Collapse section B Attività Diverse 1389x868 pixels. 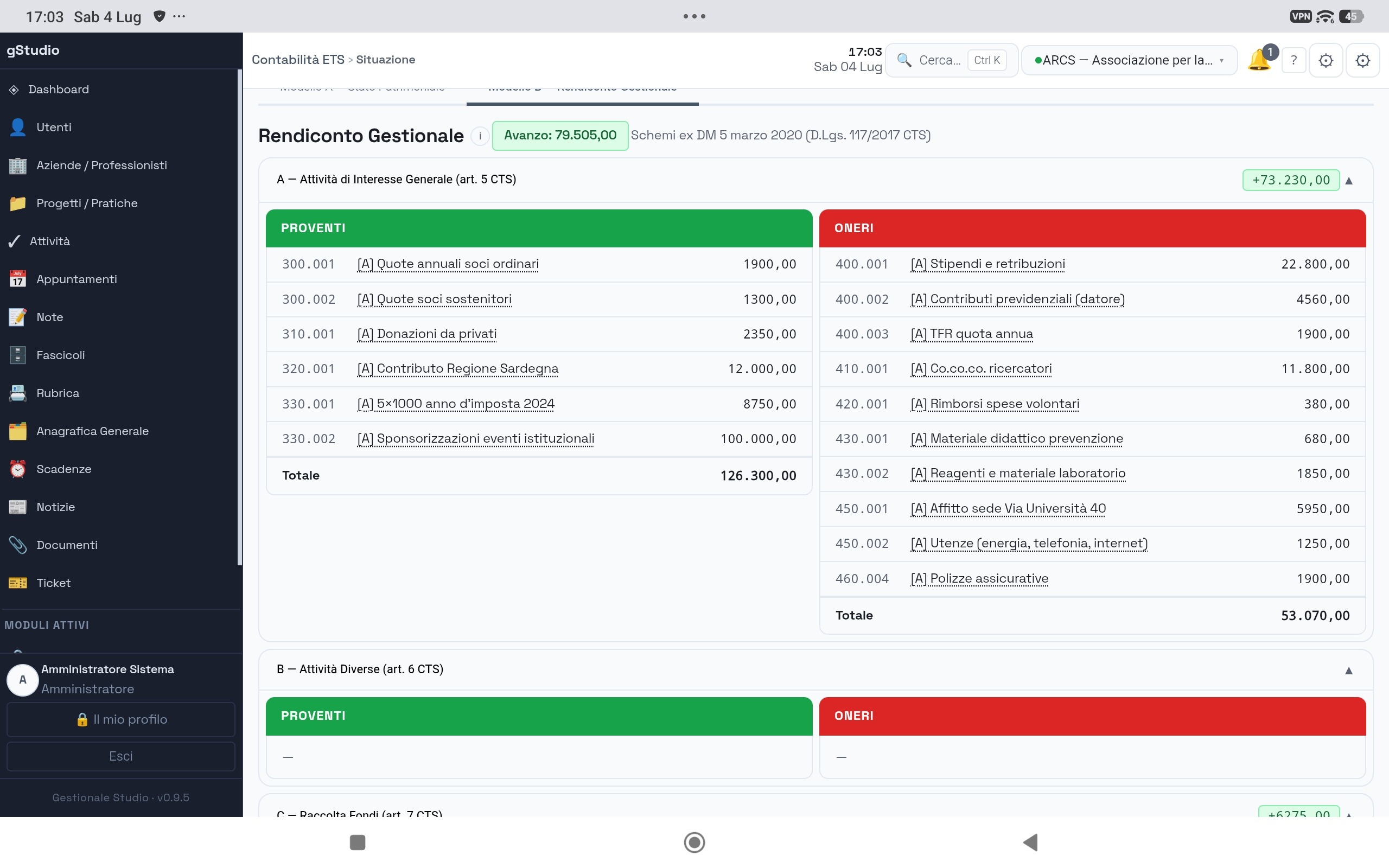tap(1349, 670)
